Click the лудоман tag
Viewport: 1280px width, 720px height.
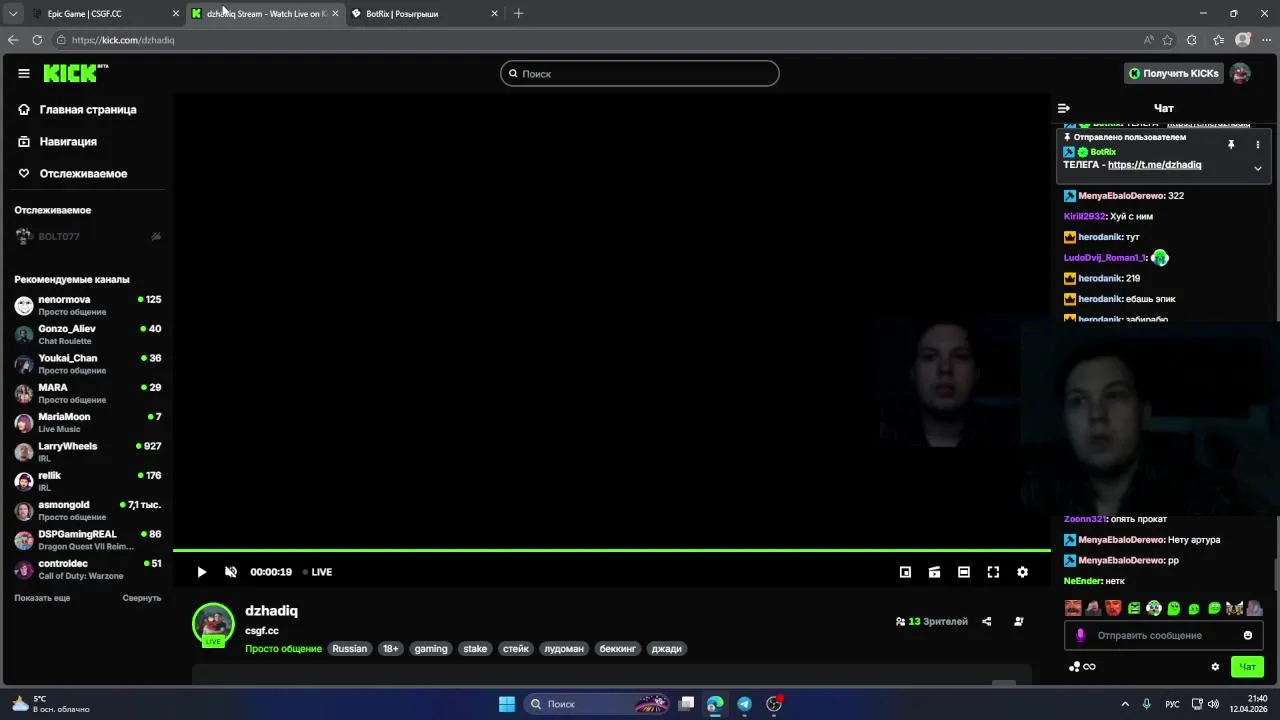pos(563,649)
